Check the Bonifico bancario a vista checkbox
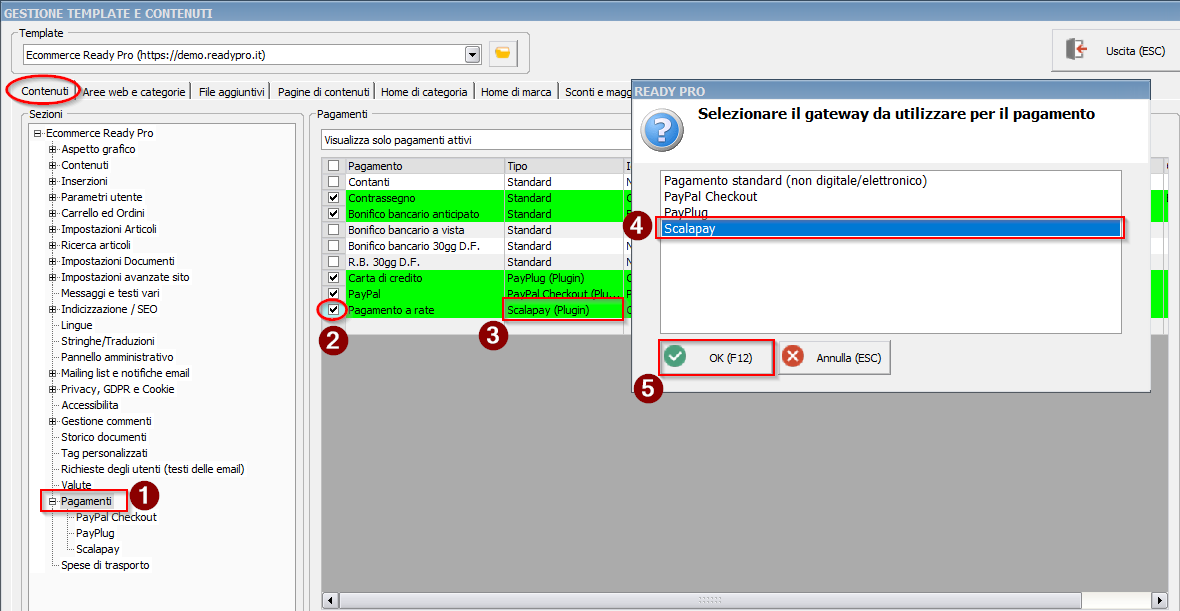The height and width of the screenshot is (611, 1180). point(333,230)
